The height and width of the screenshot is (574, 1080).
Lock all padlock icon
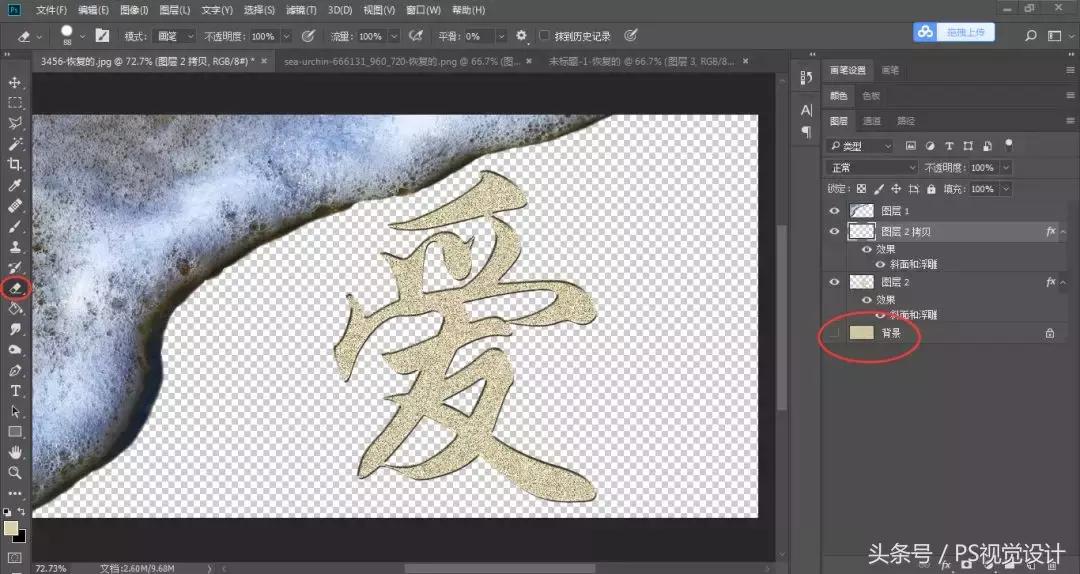pos(931,189)
